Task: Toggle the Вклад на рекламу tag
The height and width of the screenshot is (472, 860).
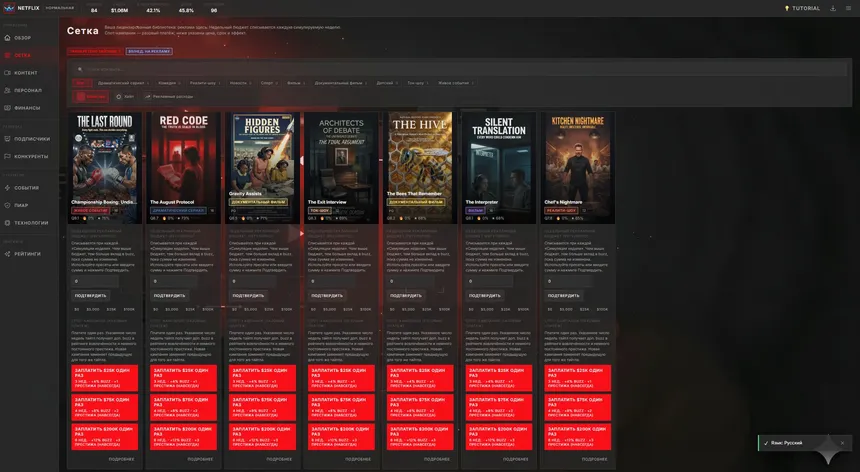Action: tap(149, 50)
